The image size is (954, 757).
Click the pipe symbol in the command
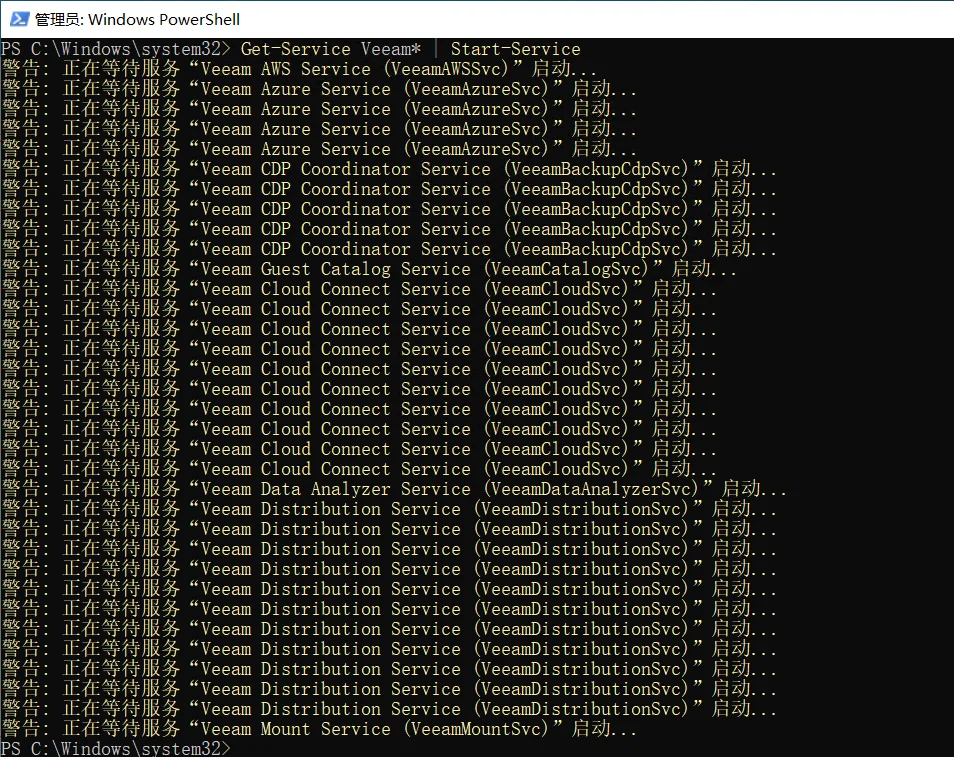point(436,49)
